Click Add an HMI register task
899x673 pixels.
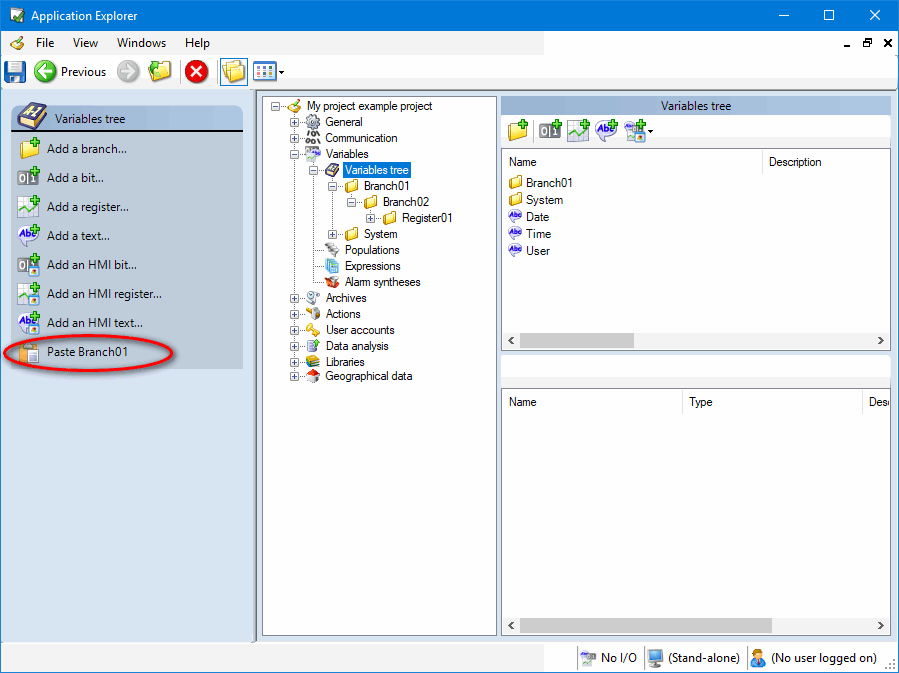[x=104, y=294]
